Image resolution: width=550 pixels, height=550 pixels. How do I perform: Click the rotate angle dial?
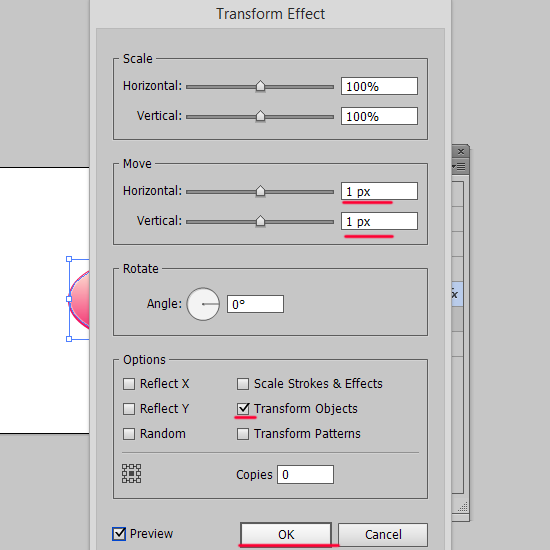[203, 304]
